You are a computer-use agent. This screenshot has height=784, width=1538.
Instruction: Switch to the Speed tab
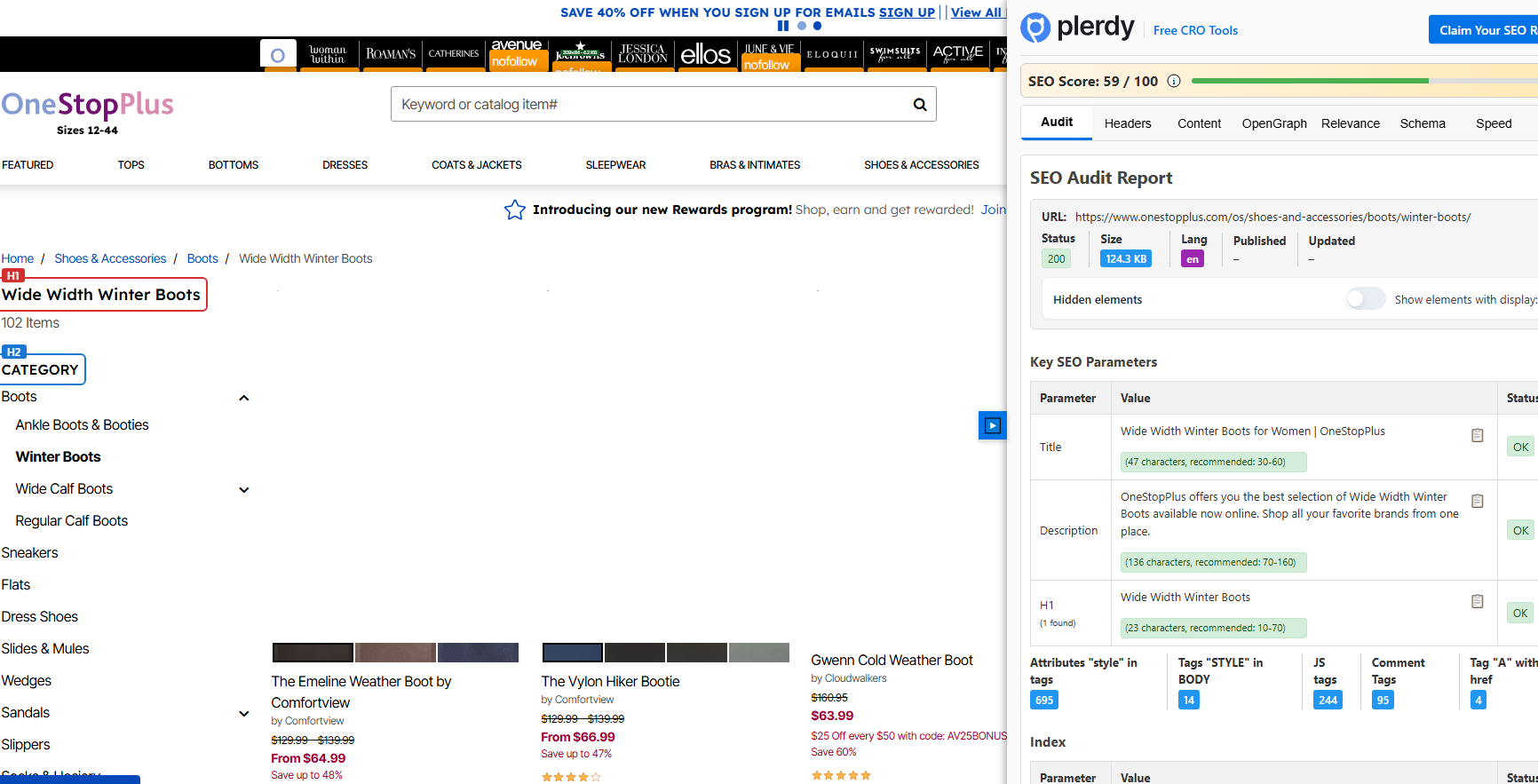1494,123
